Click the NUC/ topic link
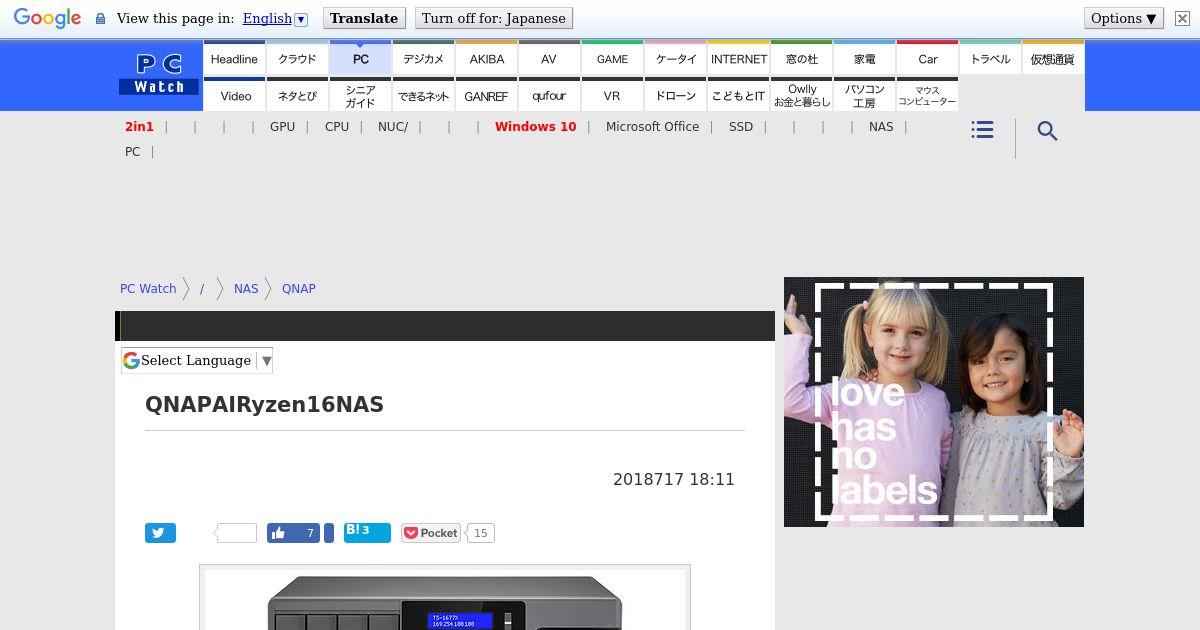This screenshot has width=1200, height=630. [x=393, y=127]
